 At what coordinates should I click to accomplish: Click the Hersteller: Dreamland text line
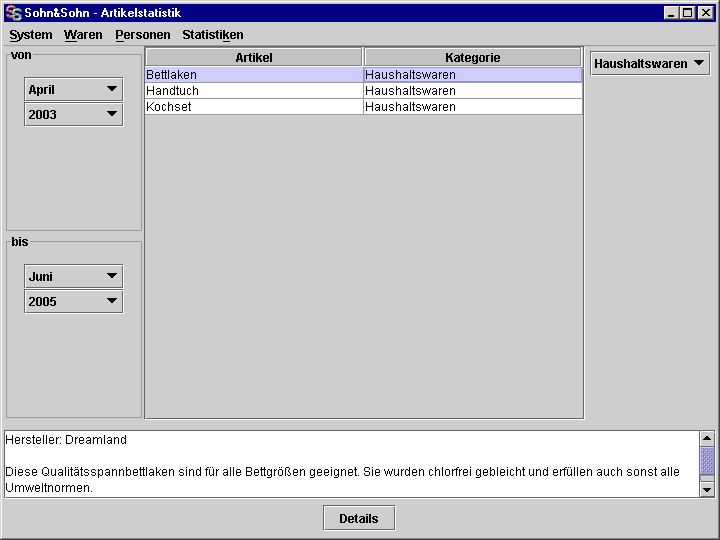[66, 439]
